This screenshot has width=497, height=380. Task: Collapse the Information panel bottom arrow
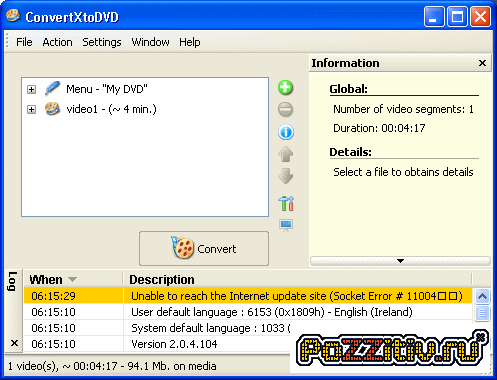tap(400, 261)
